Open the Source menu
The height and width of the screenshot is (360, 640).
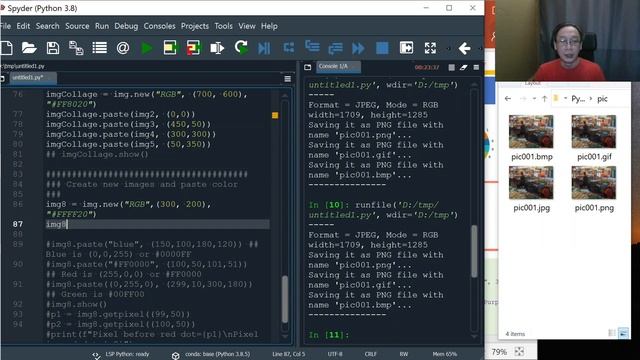tap(77, 26)
